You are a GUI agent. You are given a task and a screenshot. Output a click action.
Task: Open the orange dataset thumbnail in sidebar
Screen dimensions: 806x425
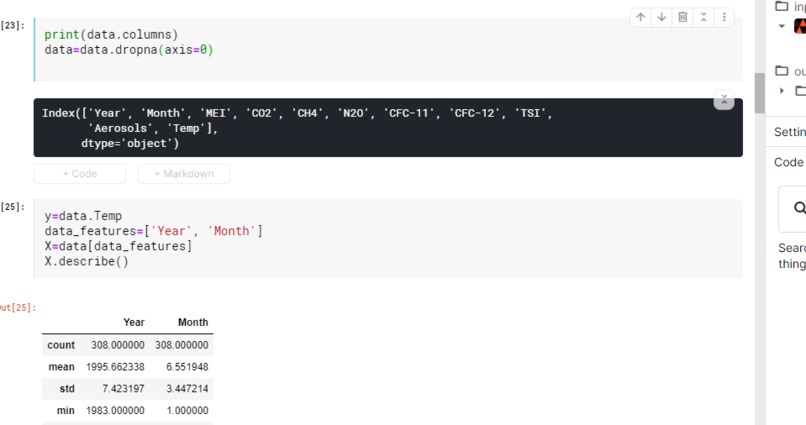800,26
